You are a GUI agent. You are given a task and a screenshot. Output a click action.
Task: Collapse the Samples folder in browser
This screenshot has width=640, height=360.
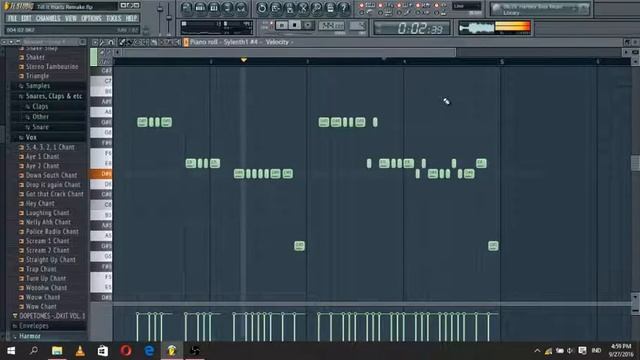coord(38,86)
